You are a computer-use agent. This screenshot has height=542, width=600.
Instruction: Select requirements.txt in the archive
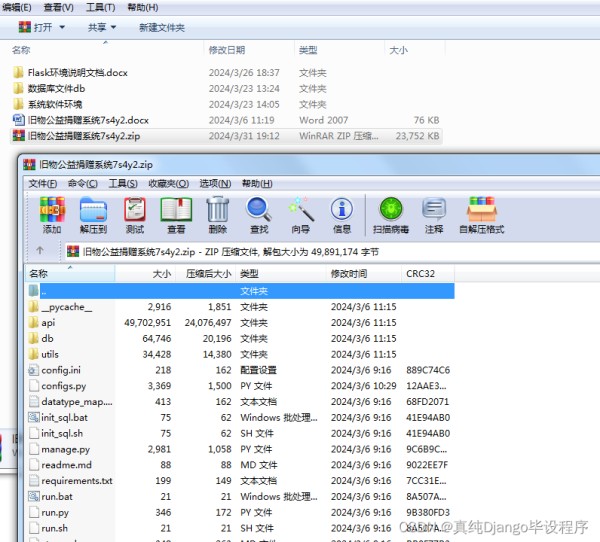tap(241, 480)
